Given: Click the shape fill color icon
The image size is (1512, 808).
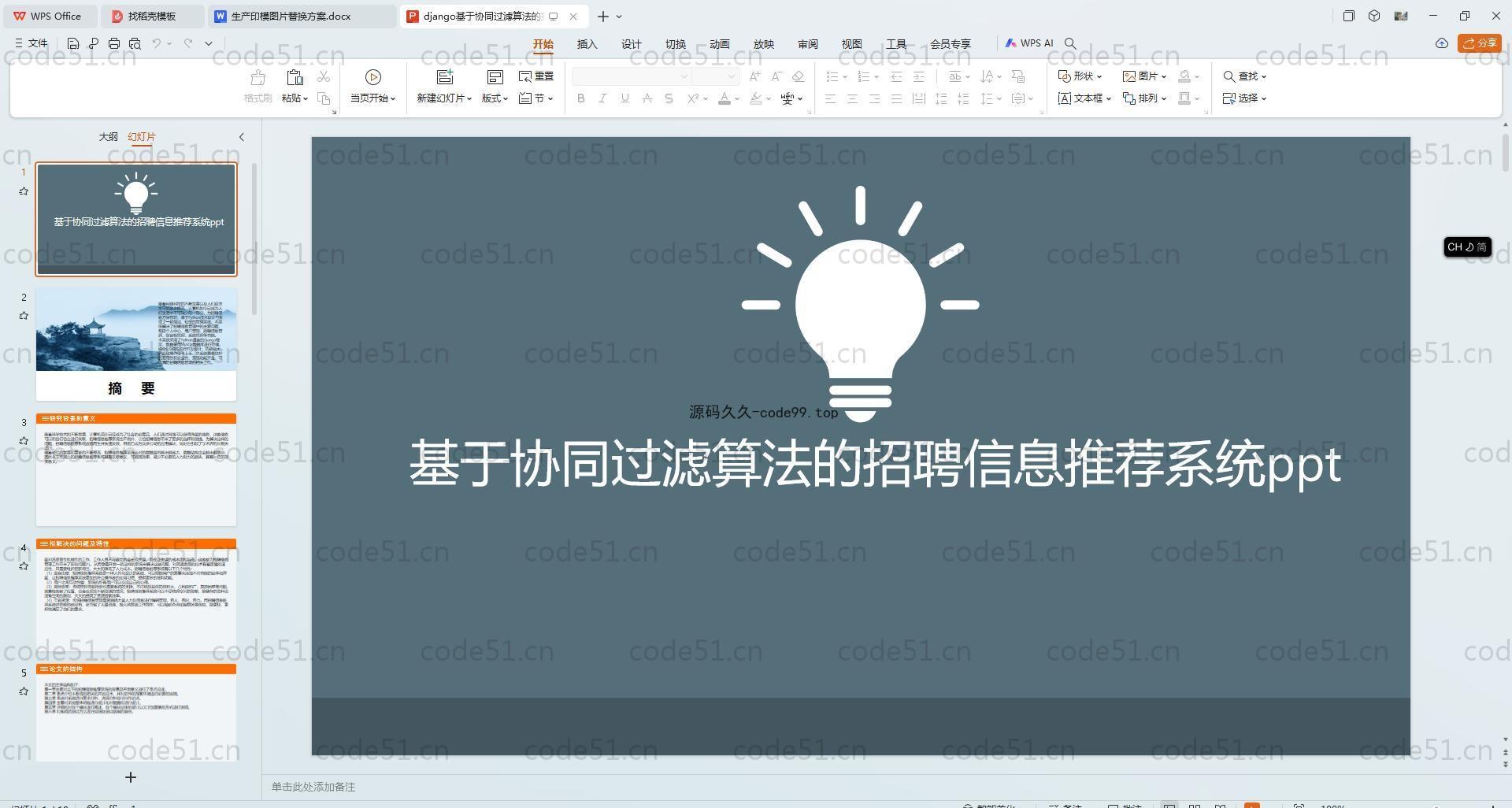Looking at the screenshot, I should point(1184,76).
